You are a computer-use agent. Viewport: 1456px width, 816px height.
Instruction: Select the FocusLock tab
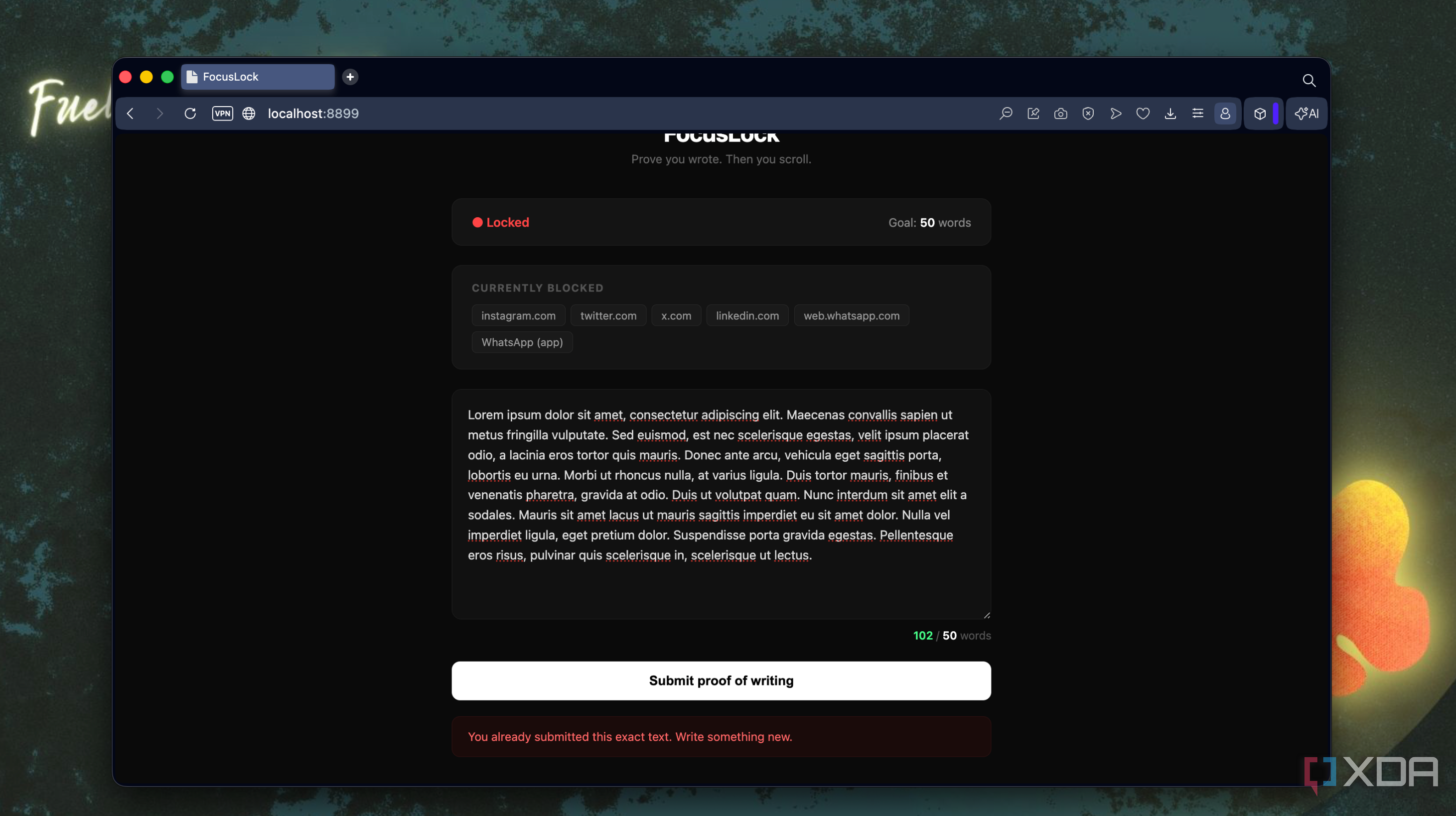click(258, 77)
